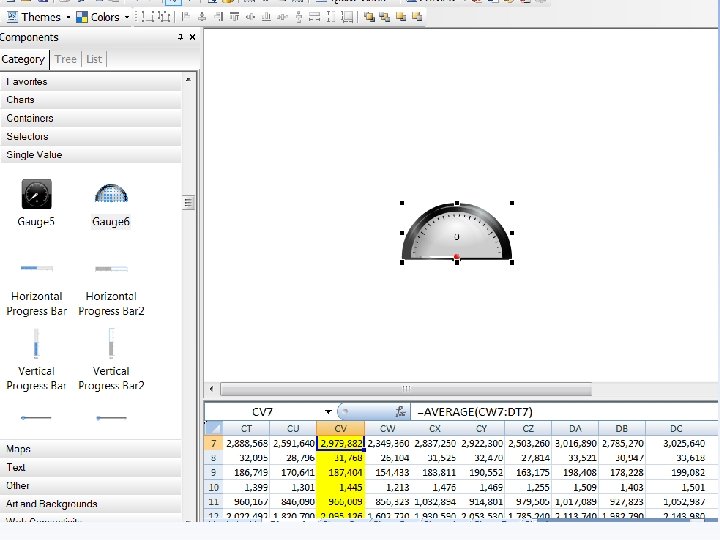Image resolution: width=720 pixels, height=540 pixels.
Task: Expand the Text category
Action: click(x=91, y=467)
